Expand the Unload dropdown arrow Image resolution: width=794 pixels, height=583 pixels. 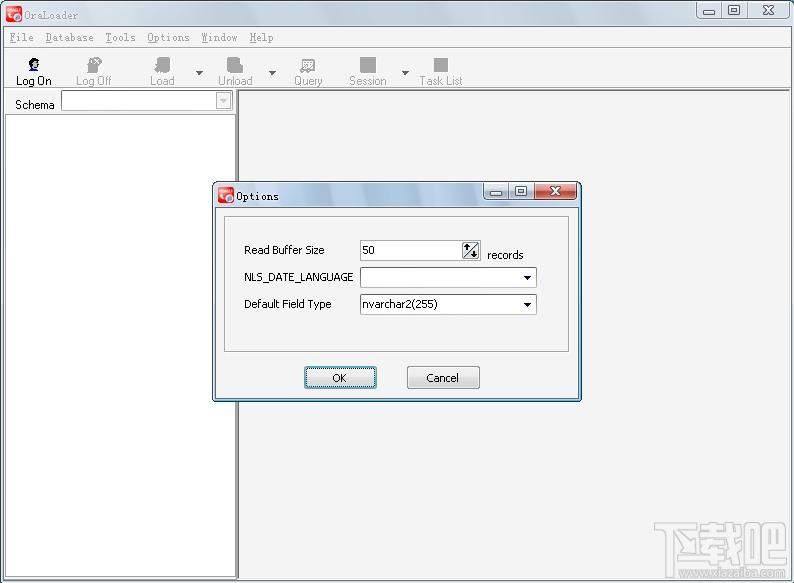272,73
